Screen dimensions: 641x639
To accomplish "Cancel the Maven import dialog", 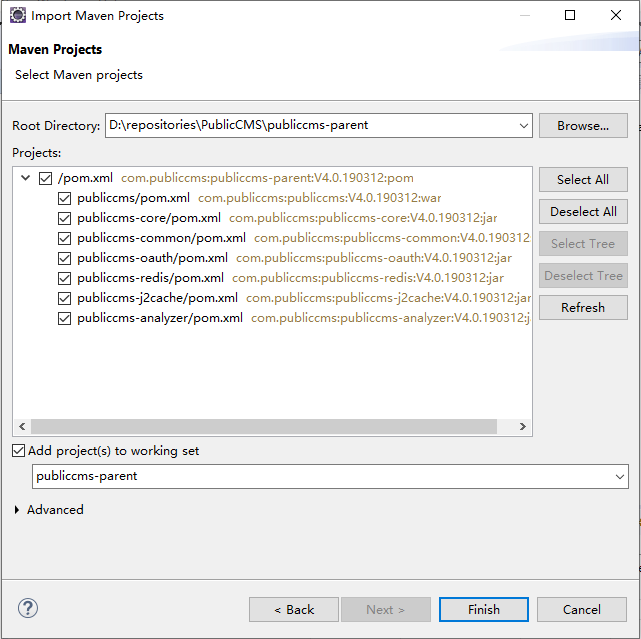I will click(x=581, y=609).
